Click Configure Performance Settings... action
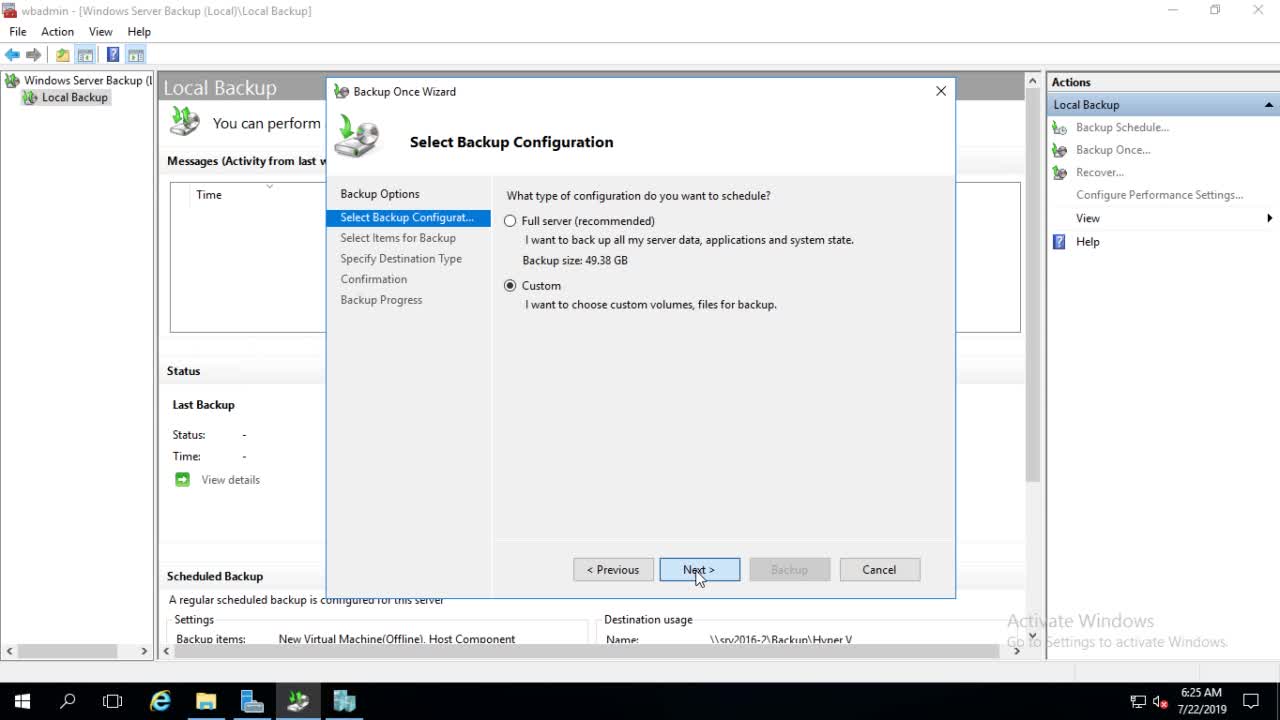Image resolution: width=1280 pixels, height=720 pixels. 1159,195
